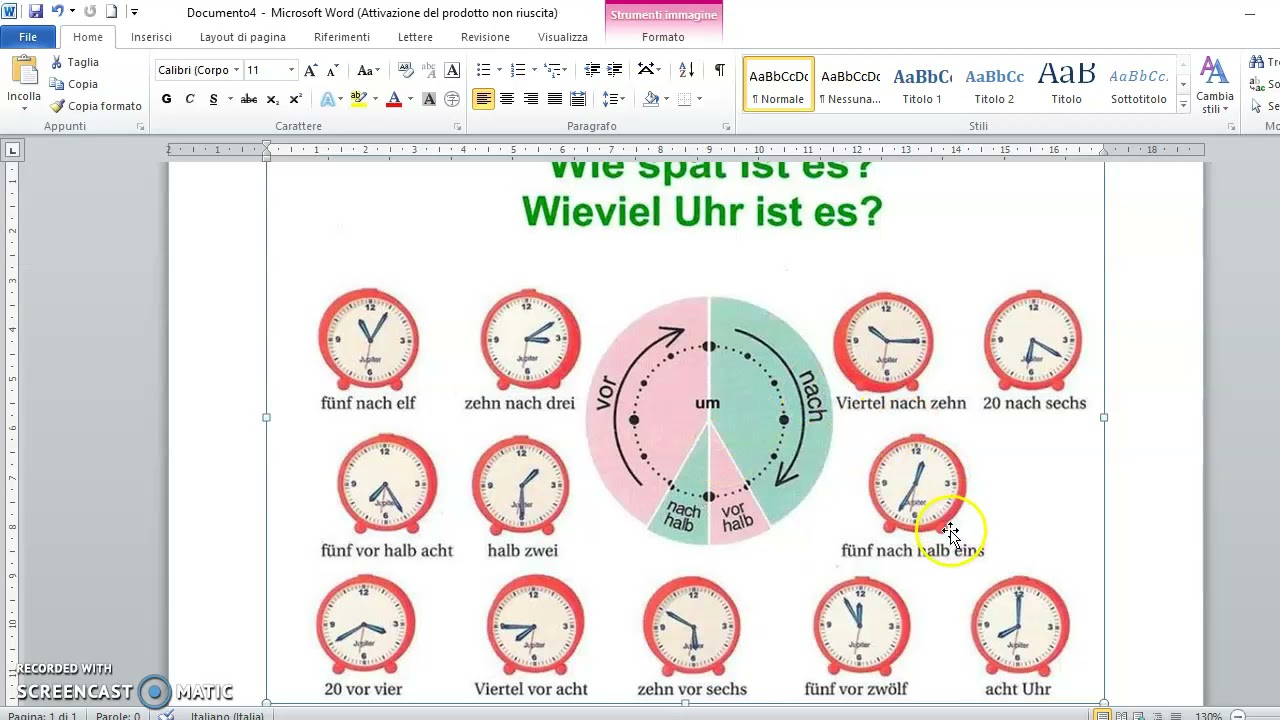Open the Formato tab under Strumenti immagine
1280x720 pixels.
click(x=663, y=37)
